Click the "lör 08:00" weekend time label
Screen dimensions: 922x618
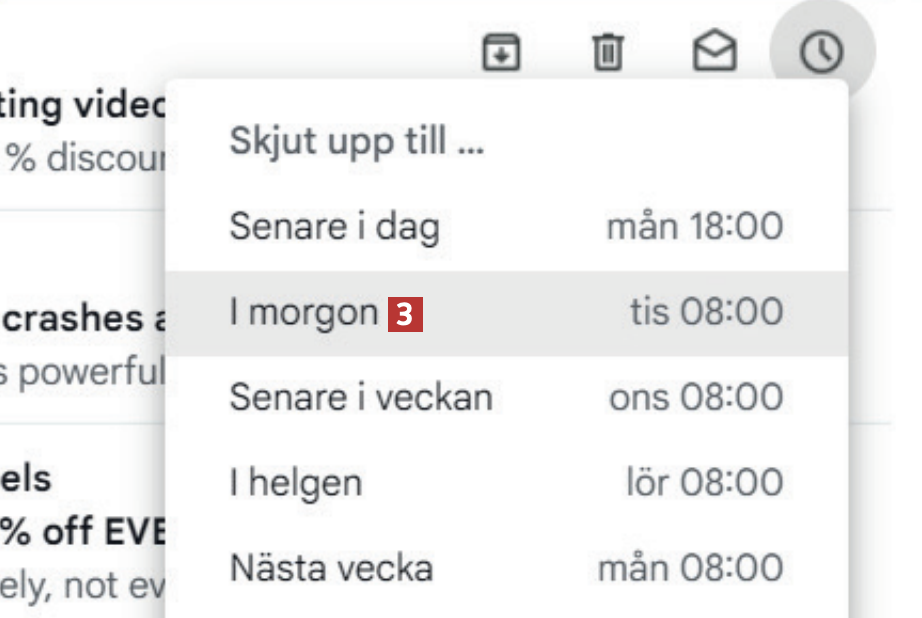click(705, 484)
